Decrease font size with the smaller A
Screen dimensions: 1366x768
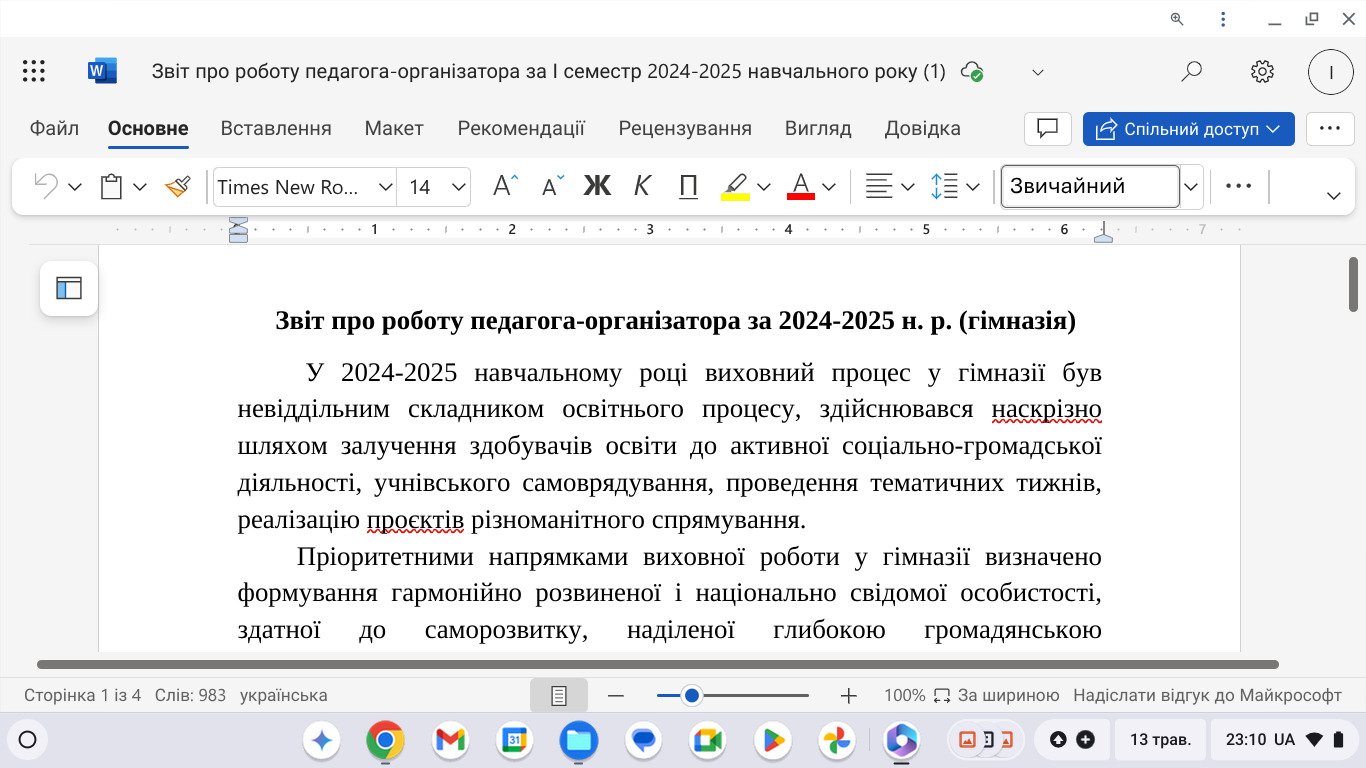(552, 186)
